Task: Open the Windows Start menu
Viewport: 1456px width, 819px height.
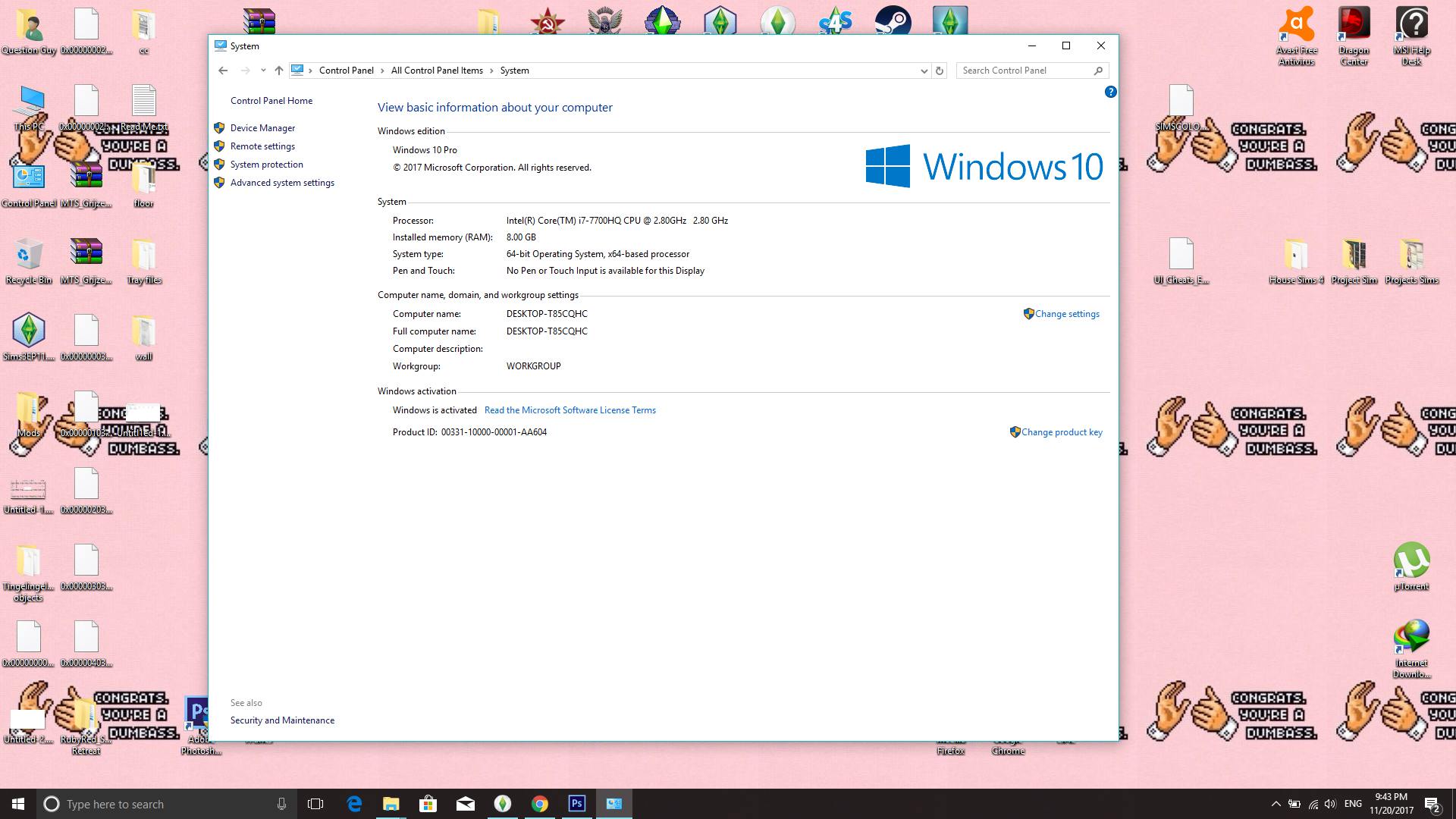Action: click(18, 804)
